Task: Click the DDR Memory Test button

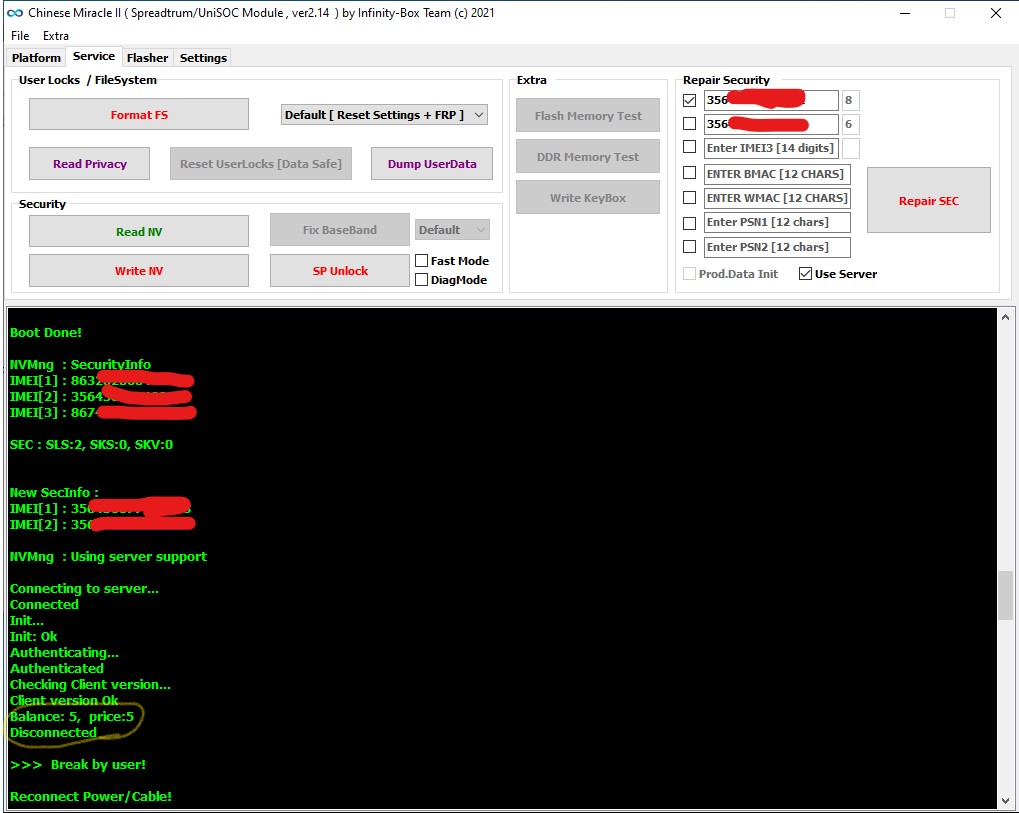Action: tap(587, 157)
